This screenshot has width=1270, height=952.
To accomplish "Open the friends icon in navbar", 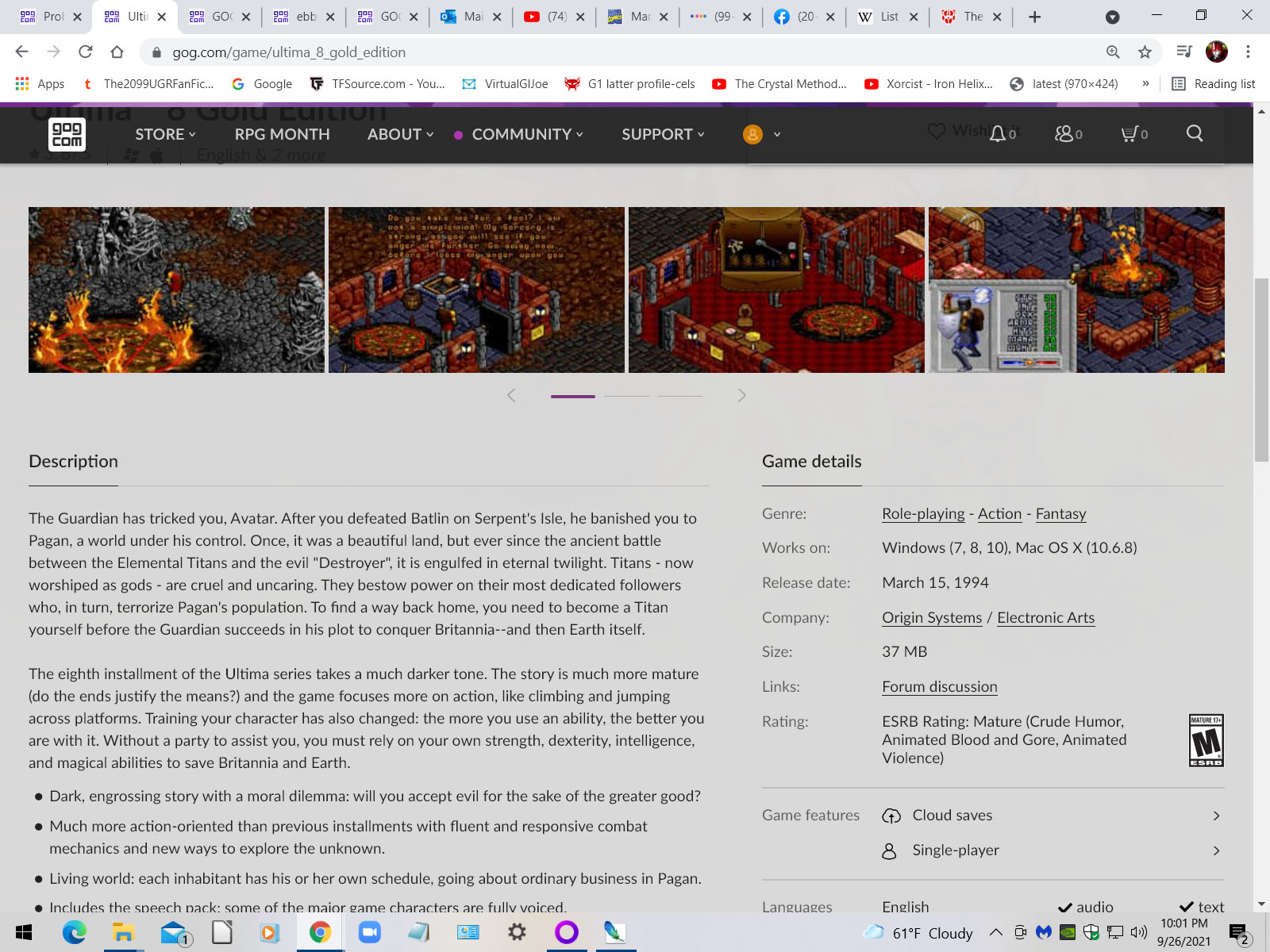I will (1064, 134).
